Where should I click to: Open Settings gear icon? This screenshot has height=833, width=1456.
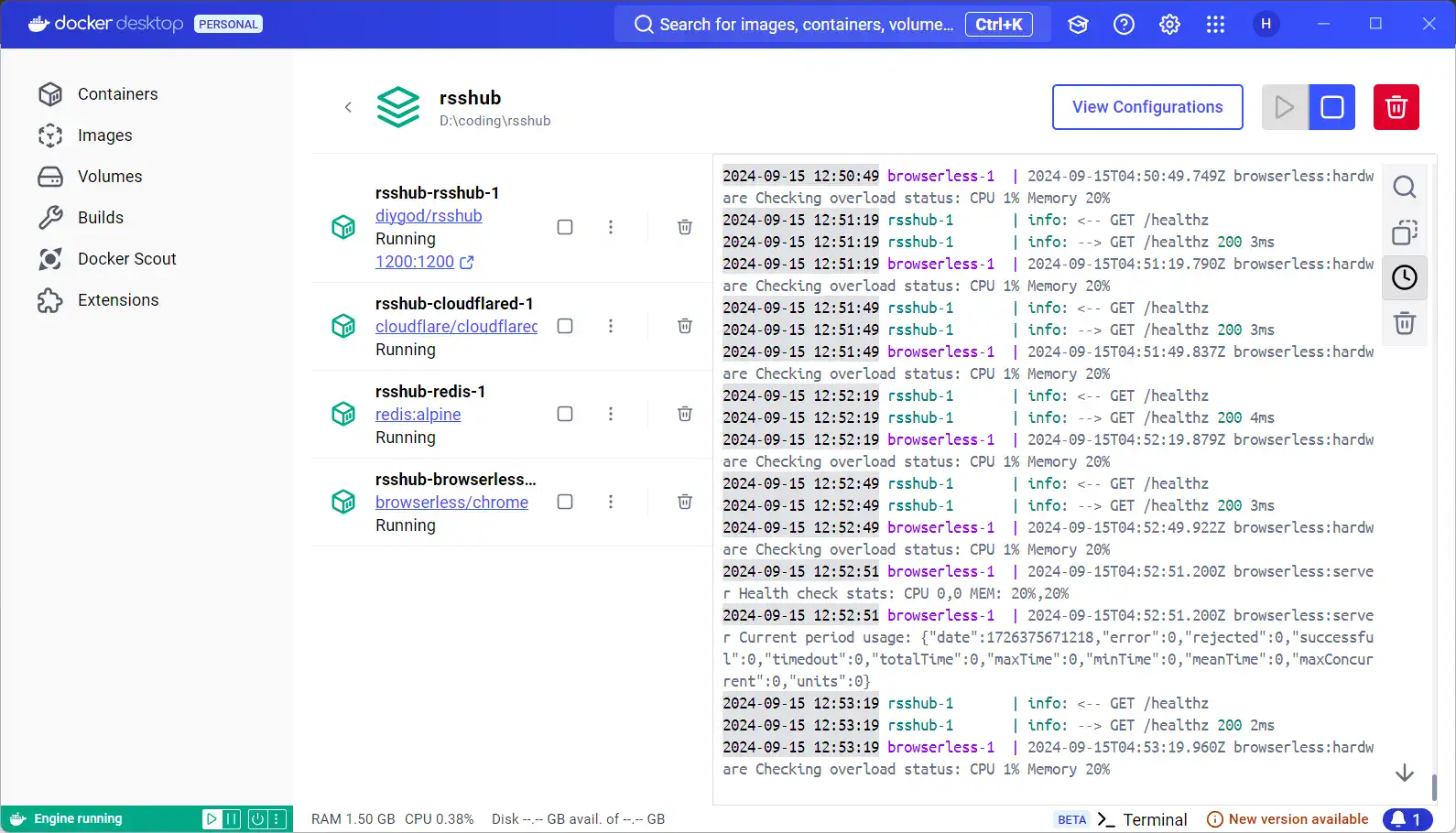click(x=1169, y=25)
